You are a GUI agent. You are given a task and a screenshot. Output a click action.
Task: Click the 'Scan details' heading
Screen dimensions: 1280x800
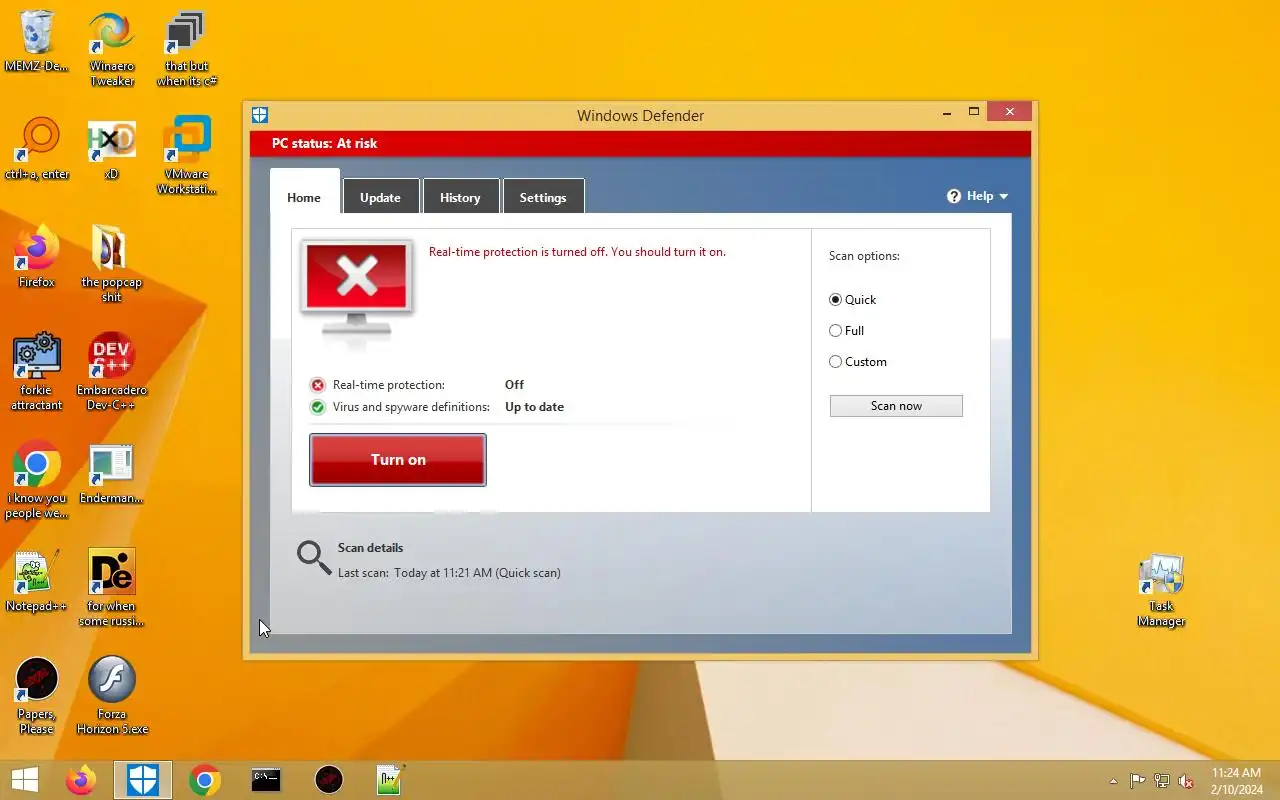click(370, 548)
